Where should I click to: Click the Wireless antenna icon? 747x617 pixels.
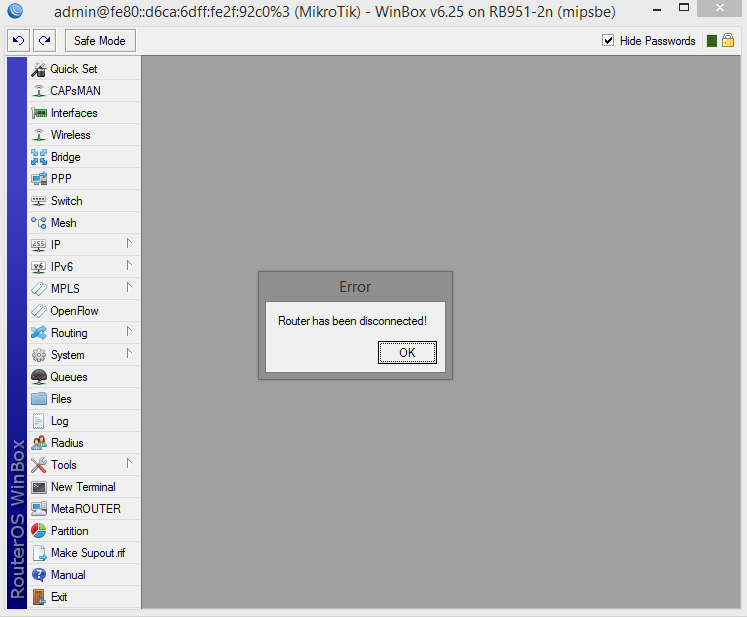point(39,135)
